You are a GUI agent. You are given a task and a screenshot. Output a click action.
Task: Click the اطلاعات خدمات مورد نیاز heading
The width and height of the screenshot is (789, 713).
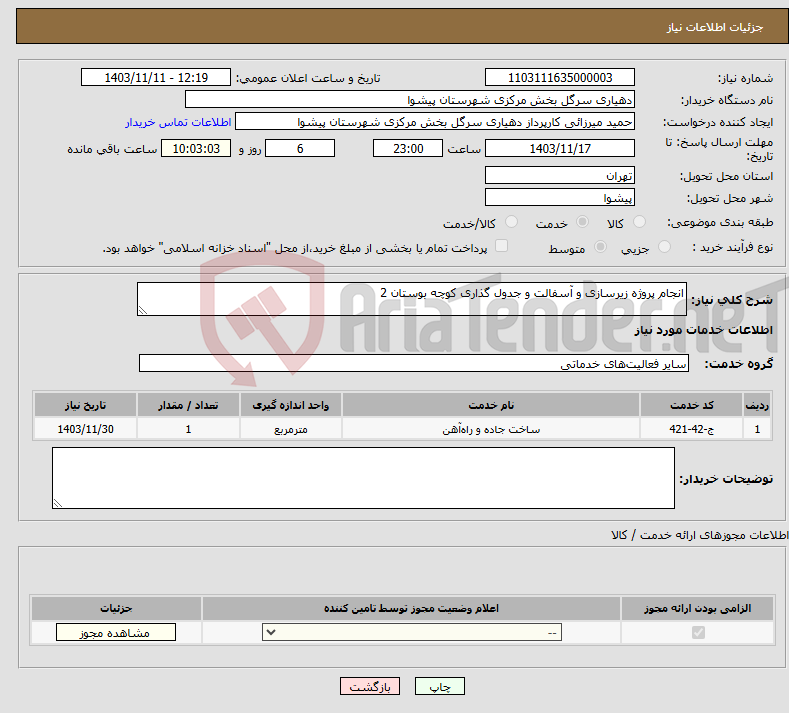pos(703,330)
